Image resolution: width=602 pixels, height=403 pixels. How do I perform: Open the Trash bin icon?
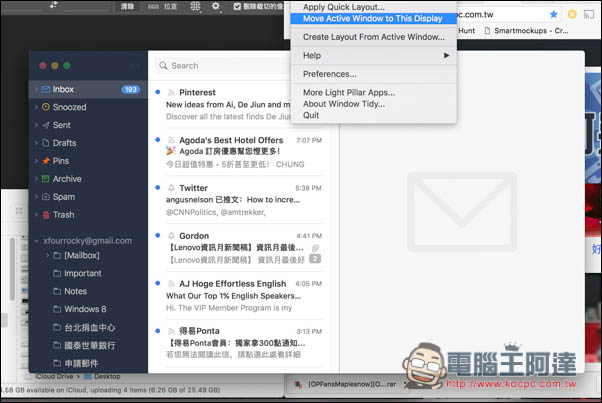(46, 215)
